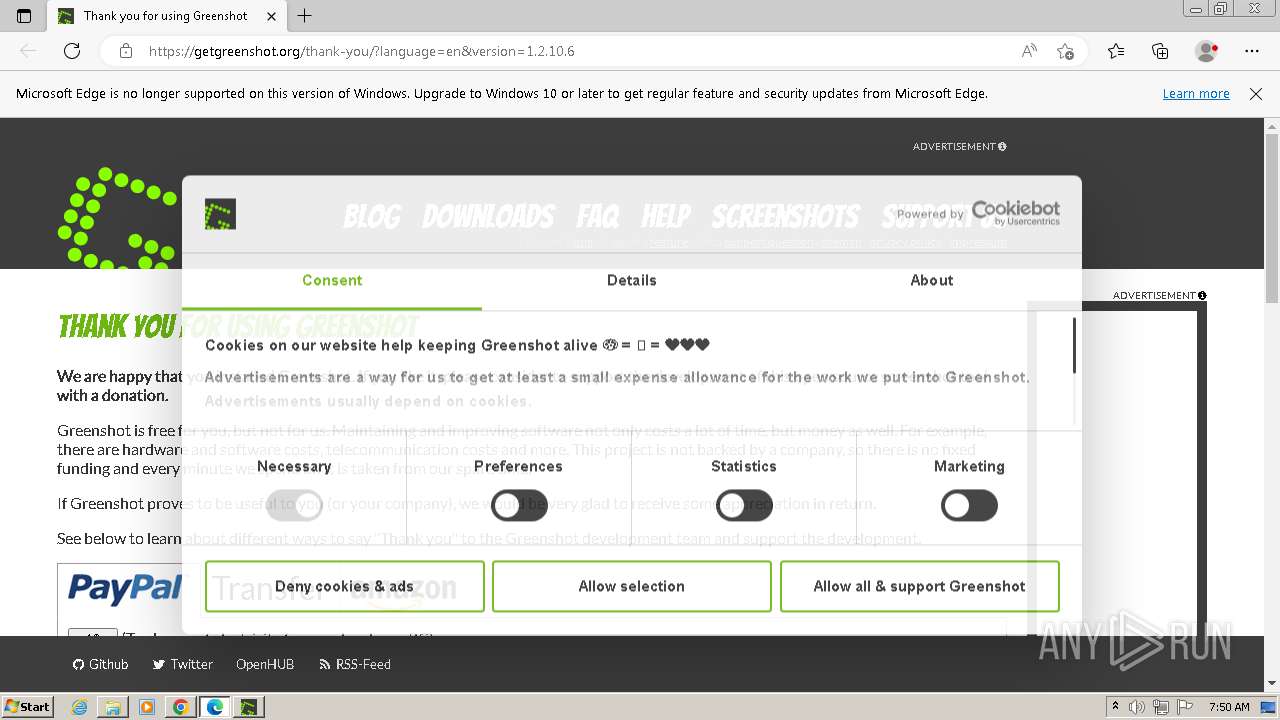Dismiss the Edge unsupported notification bar
This screenshot has height=720, width=1280.
point(1256,93)
